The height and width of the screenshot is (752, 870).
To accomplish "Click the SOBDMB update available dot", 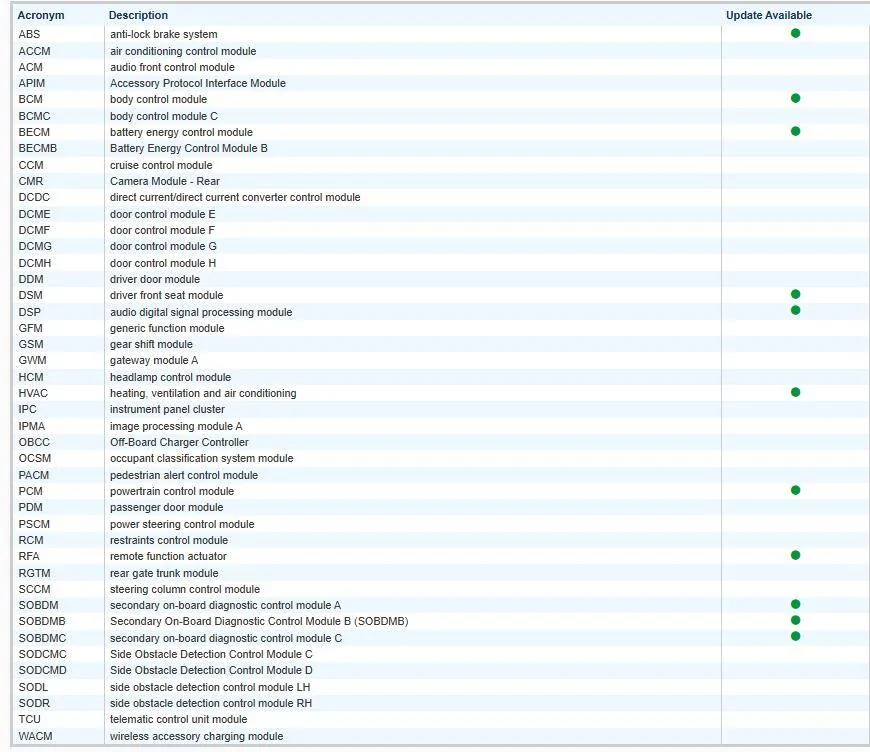I will coord(795,620).
